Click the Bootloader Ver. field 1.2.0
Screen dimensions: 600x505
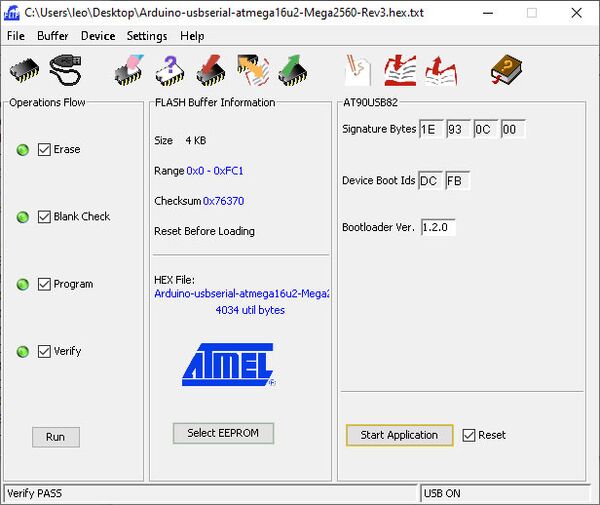click(x=438, y=227)
